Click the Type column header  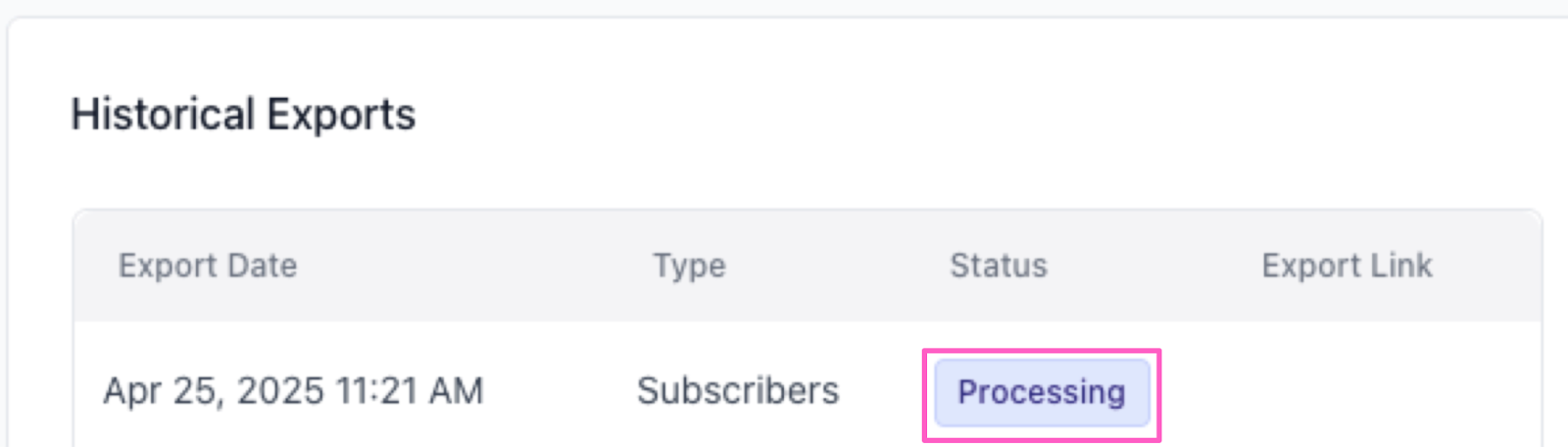689,266
